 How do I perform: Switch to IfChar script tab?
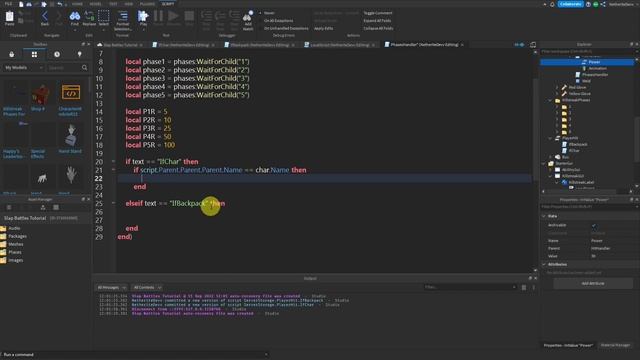point(183,44)
